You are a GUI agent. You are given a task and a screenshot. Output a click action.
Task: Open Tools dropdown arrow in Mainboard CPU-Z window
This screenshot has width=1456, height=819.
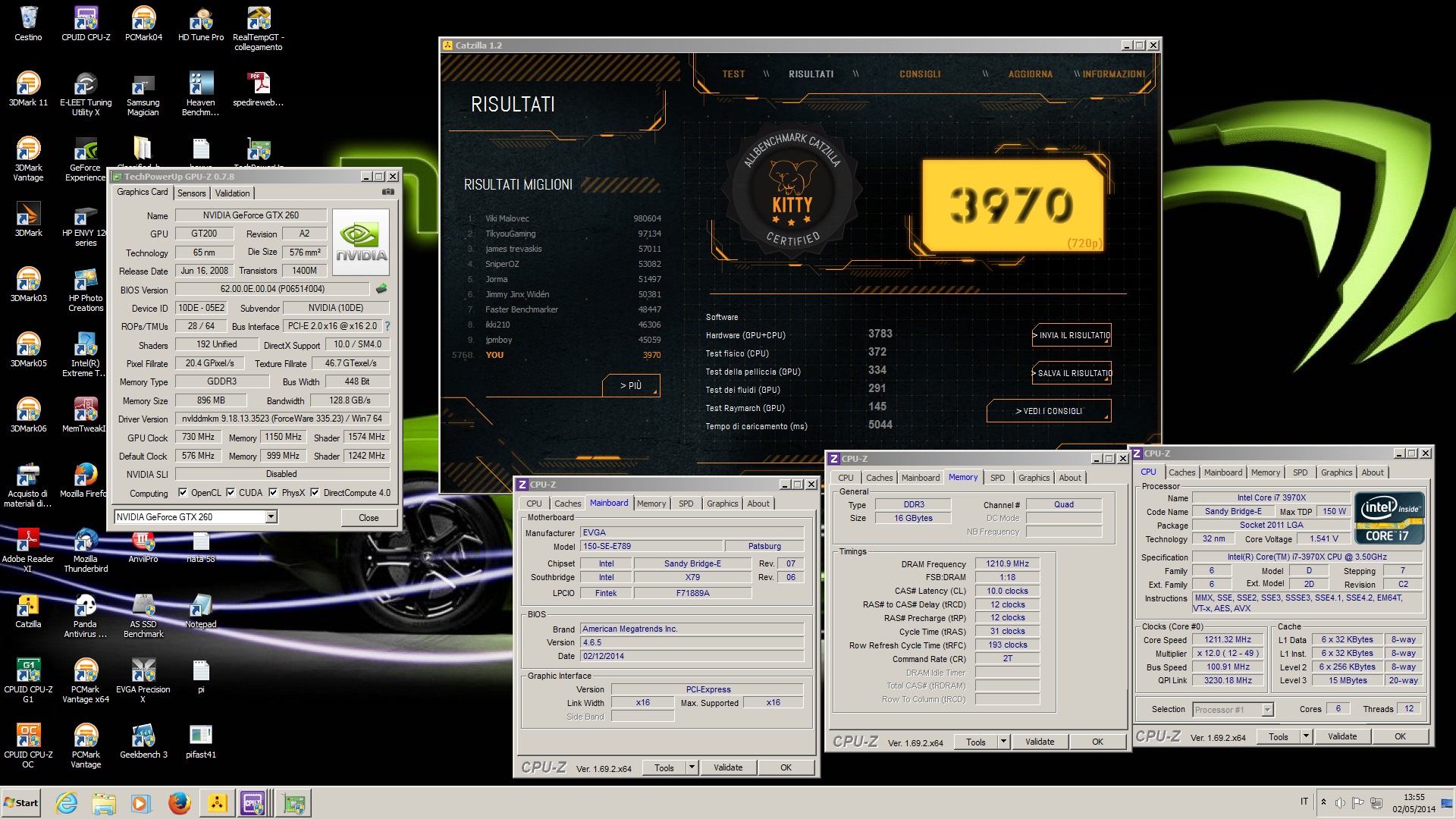(x=692, y=767)
